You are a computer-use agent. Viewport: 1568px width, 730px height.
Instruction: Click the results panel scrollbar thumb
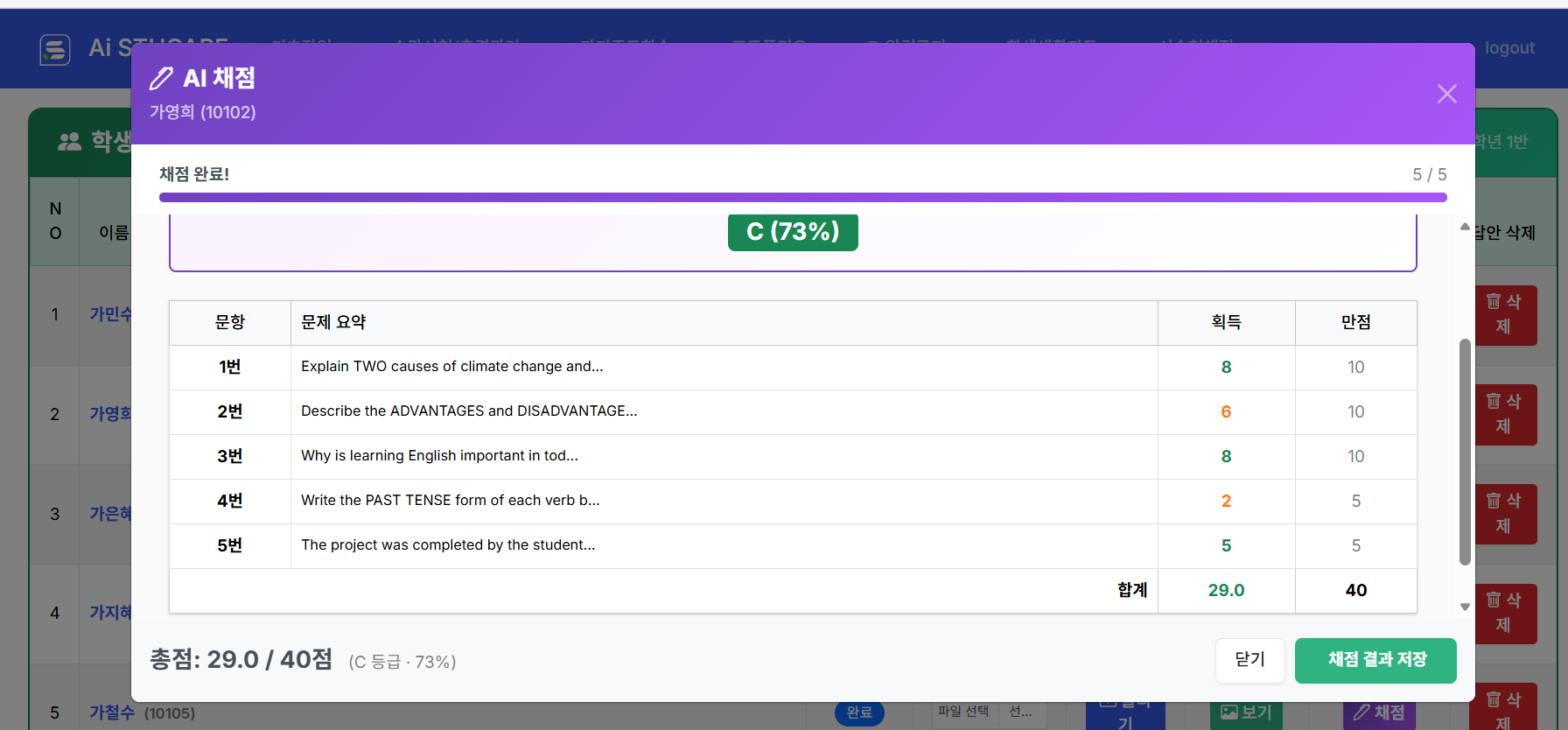(x=1465, y=452)
